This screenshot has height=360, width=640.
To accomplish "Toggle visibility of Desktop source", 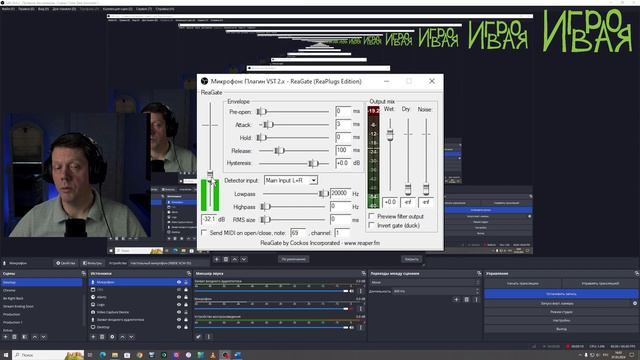I will click(x=179, y=327).
